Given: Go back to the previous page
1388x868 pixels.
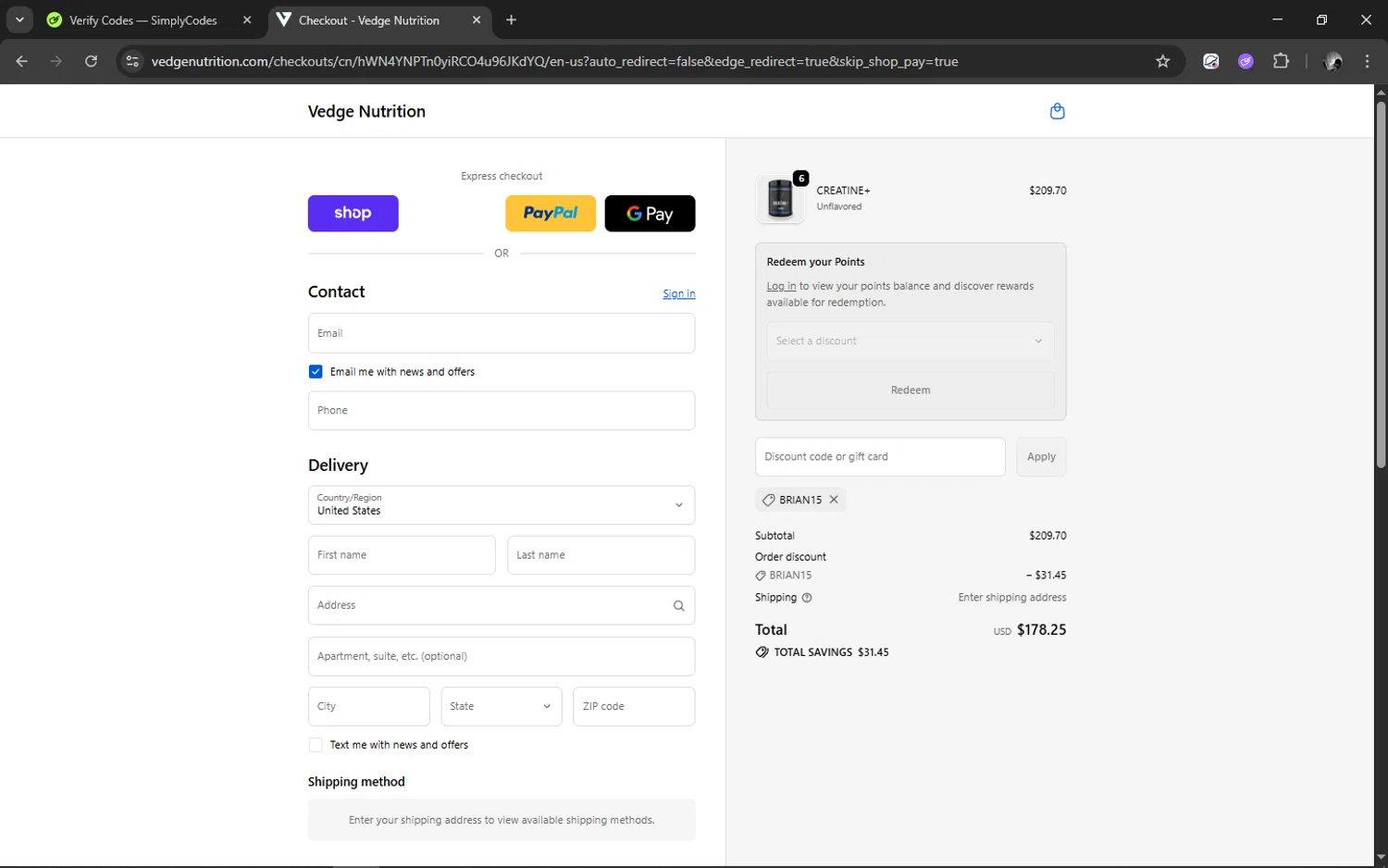Looking at the screenshot, I should (x=22, y=61).
